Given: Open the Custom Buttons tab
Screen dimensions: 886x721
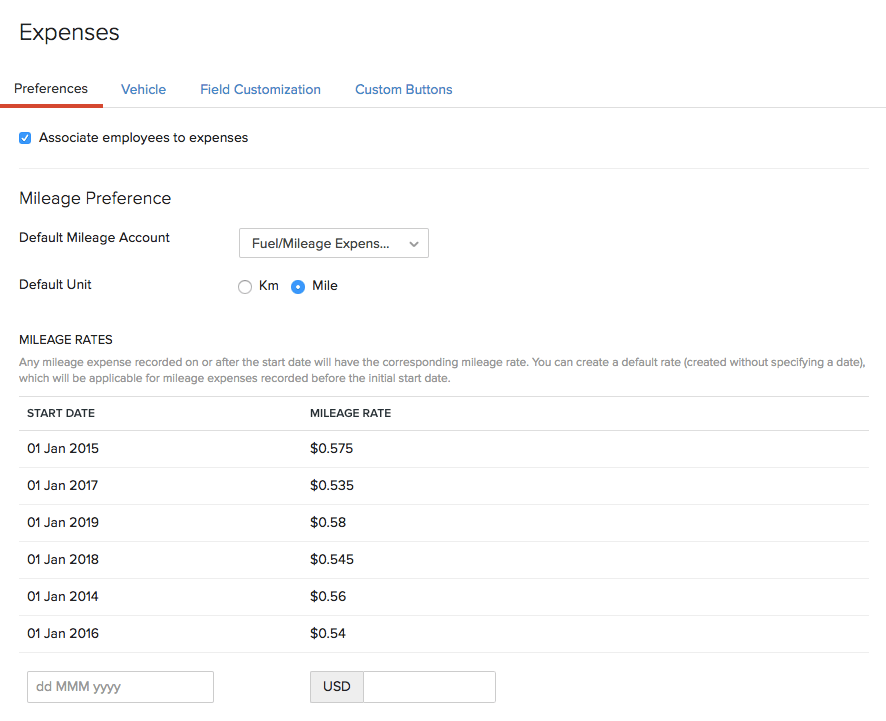Looking at the screenshot, I should (403, 89).
